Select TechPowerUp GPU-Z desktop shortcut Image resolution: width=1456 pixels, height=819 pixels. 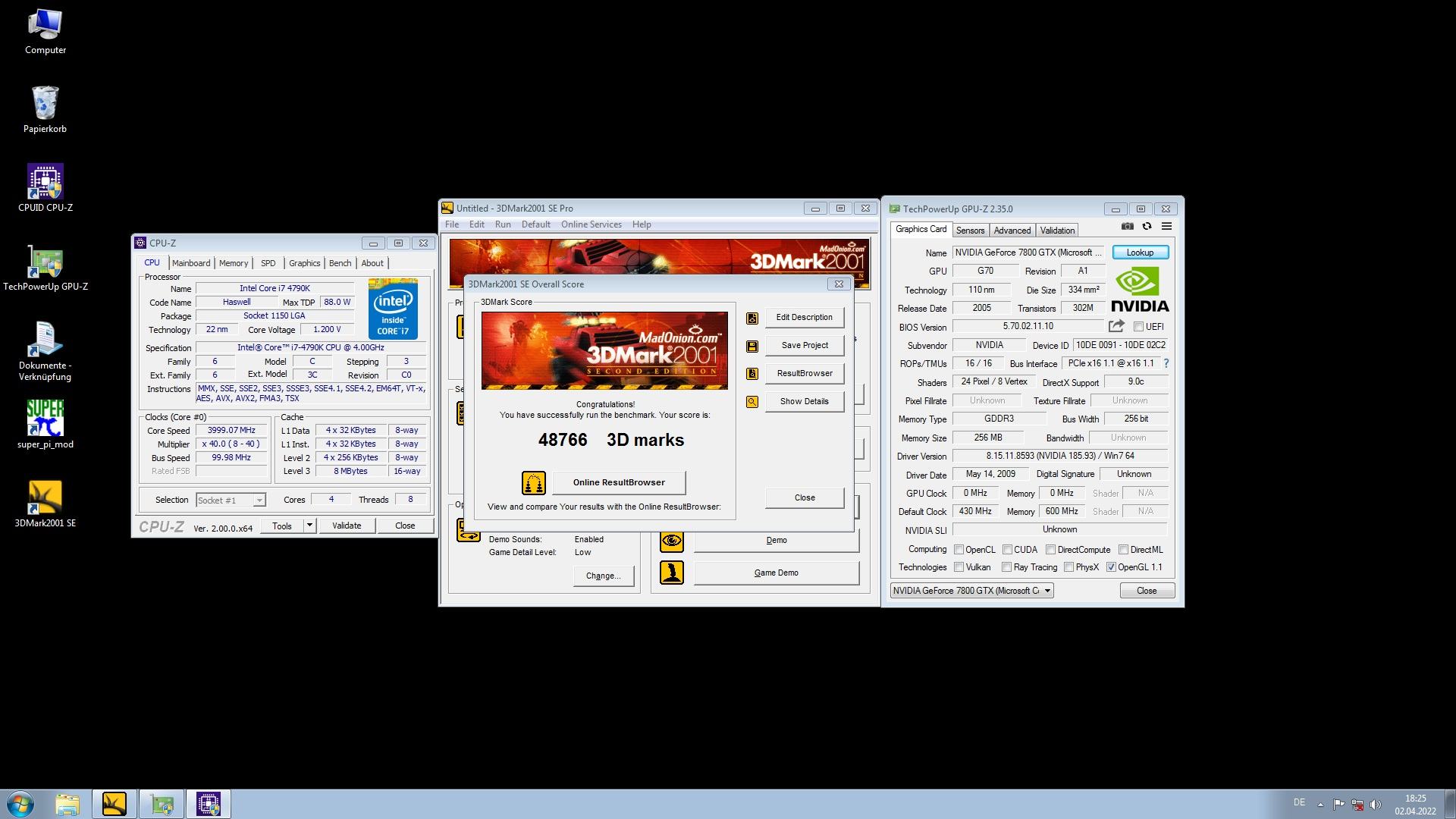(x=45, y=267)
